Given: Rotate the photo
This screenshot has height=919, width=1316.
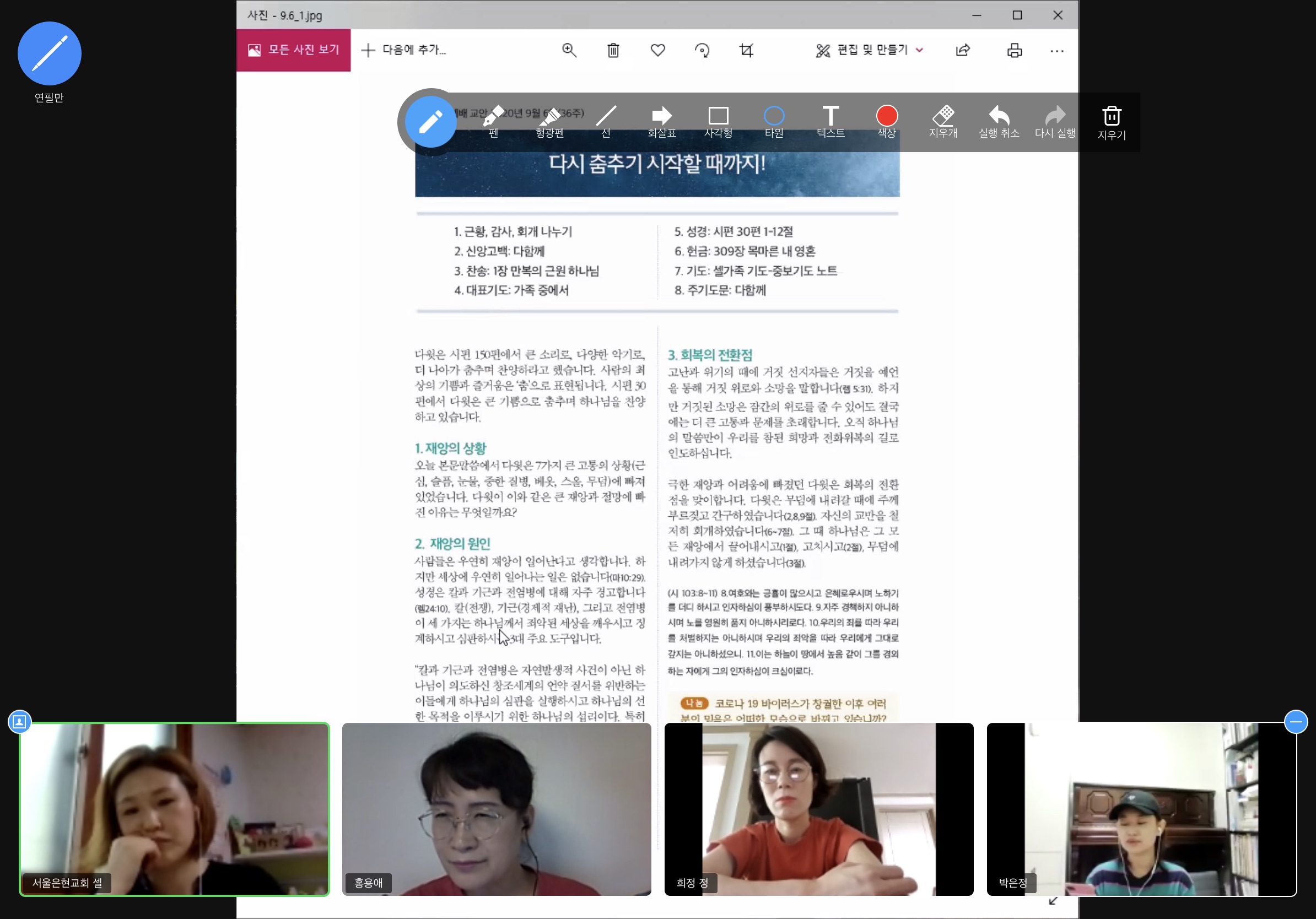Looking at the screenshot, I should coord(702,50).
